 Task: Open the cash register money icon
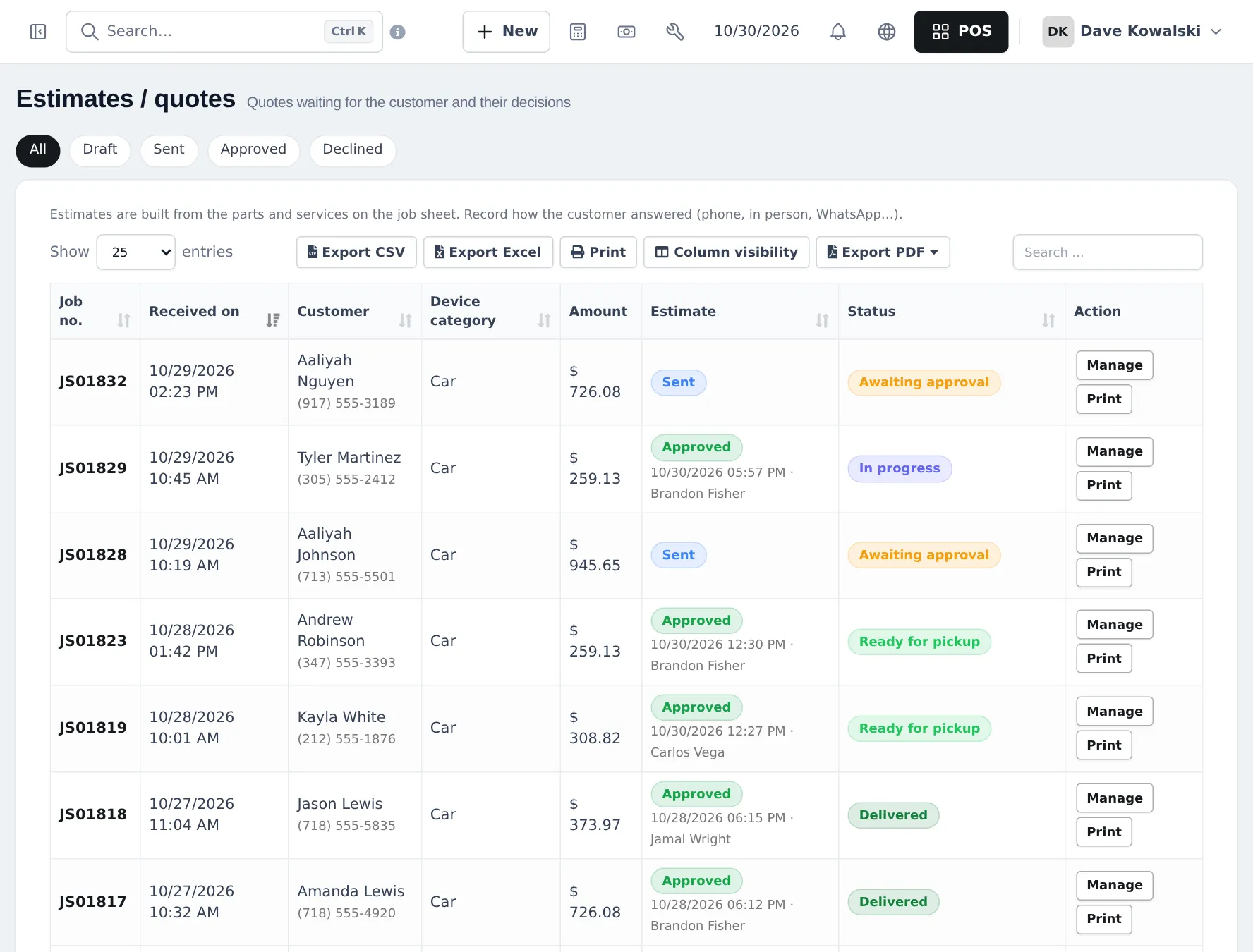click(x=626, y=32)
